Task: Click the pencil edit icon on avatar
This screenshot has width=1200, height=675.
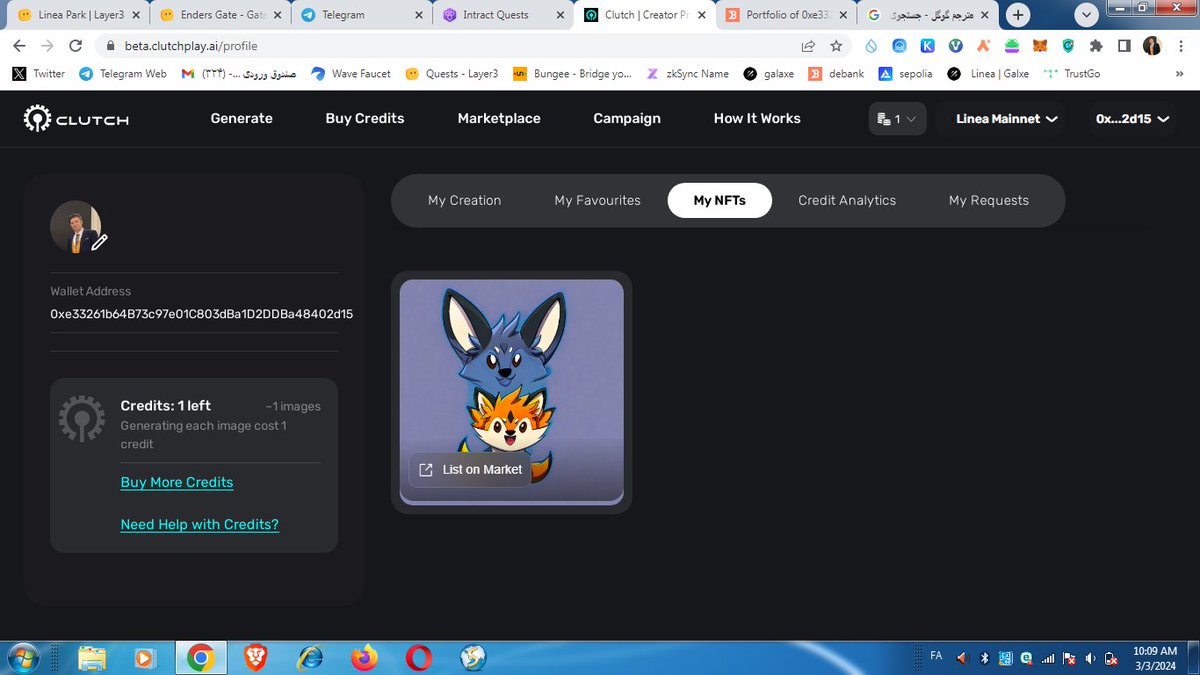Action: point(99,241)
